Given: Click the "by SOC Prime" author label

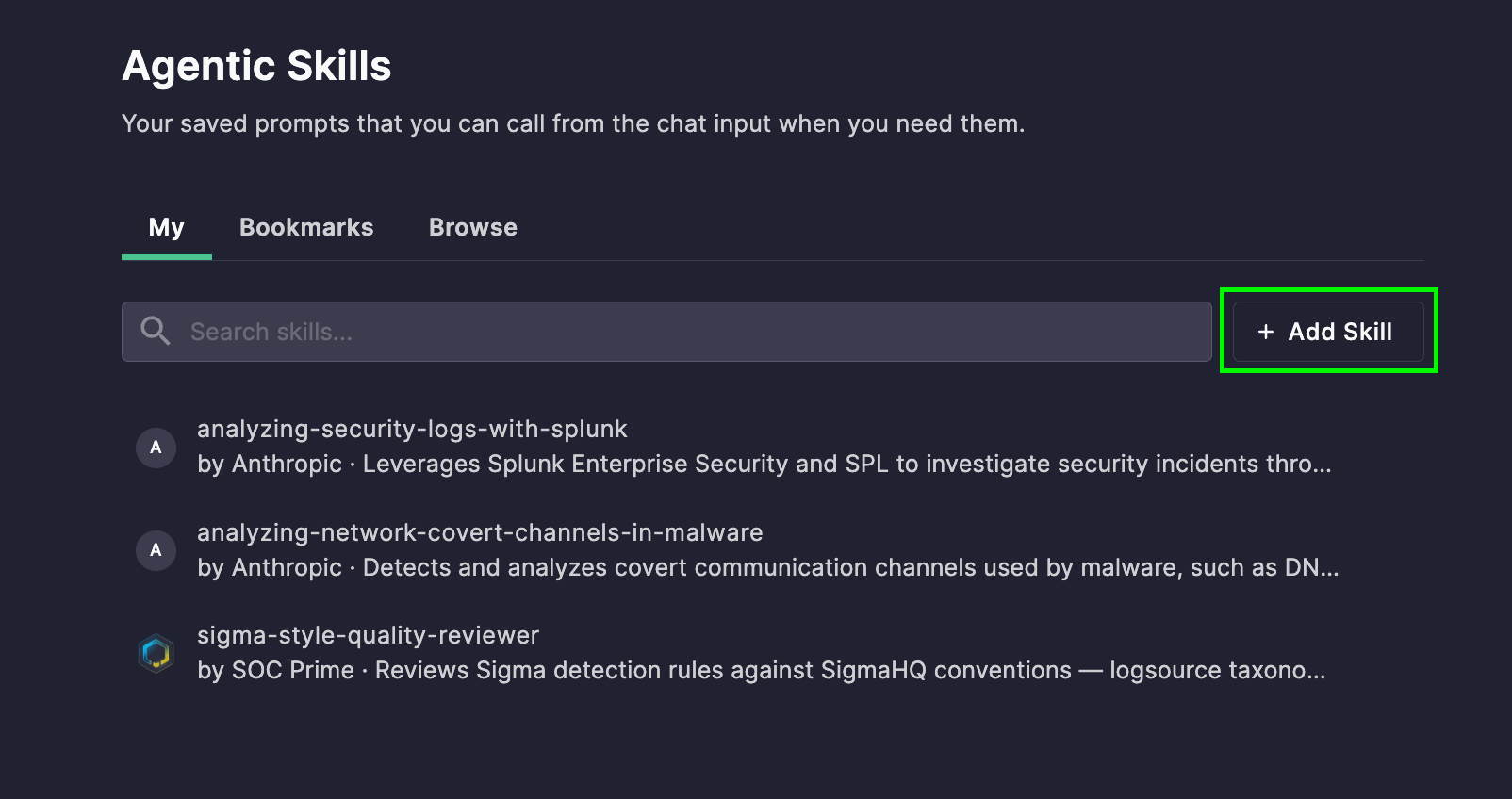Looking at the screenshot, I should click(275, 670).
